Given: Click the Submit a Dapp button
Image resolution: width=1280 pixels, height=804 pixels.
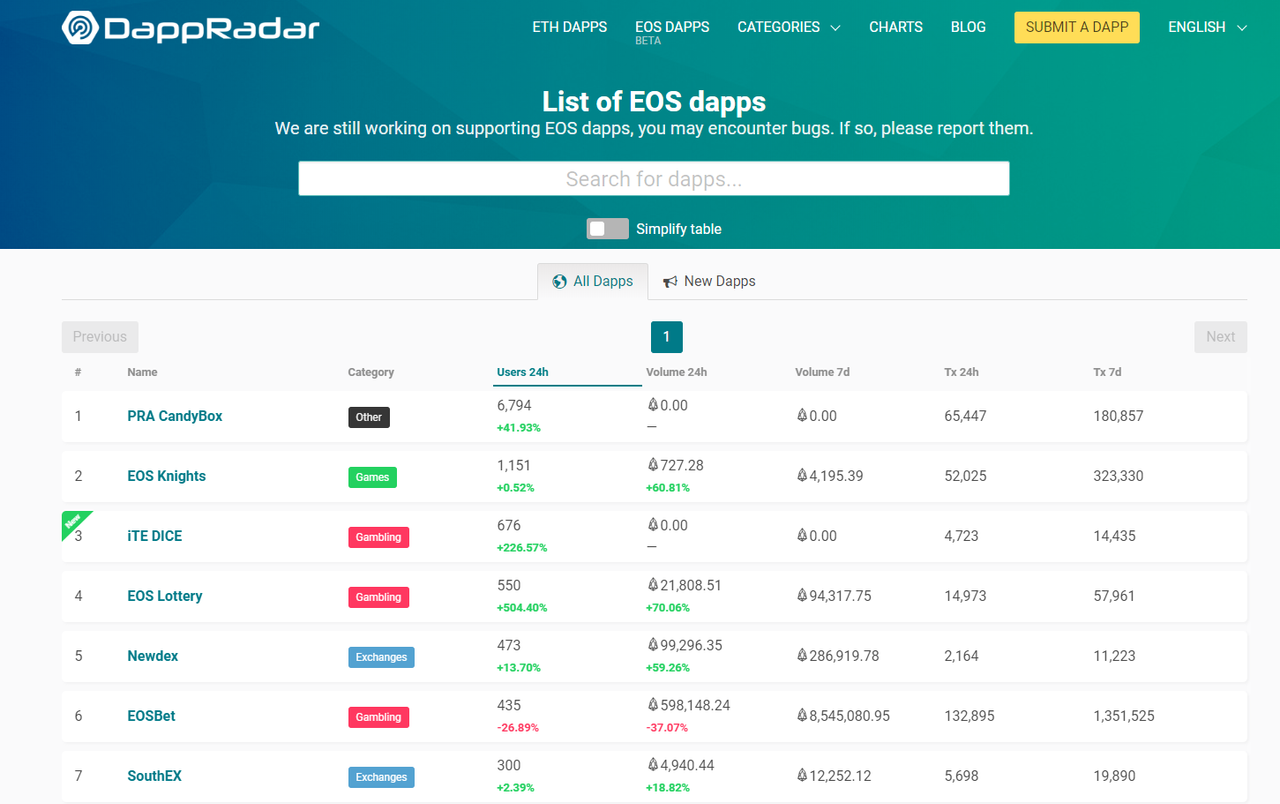Looking at the screenshot, I should [x=1077, y=27].
